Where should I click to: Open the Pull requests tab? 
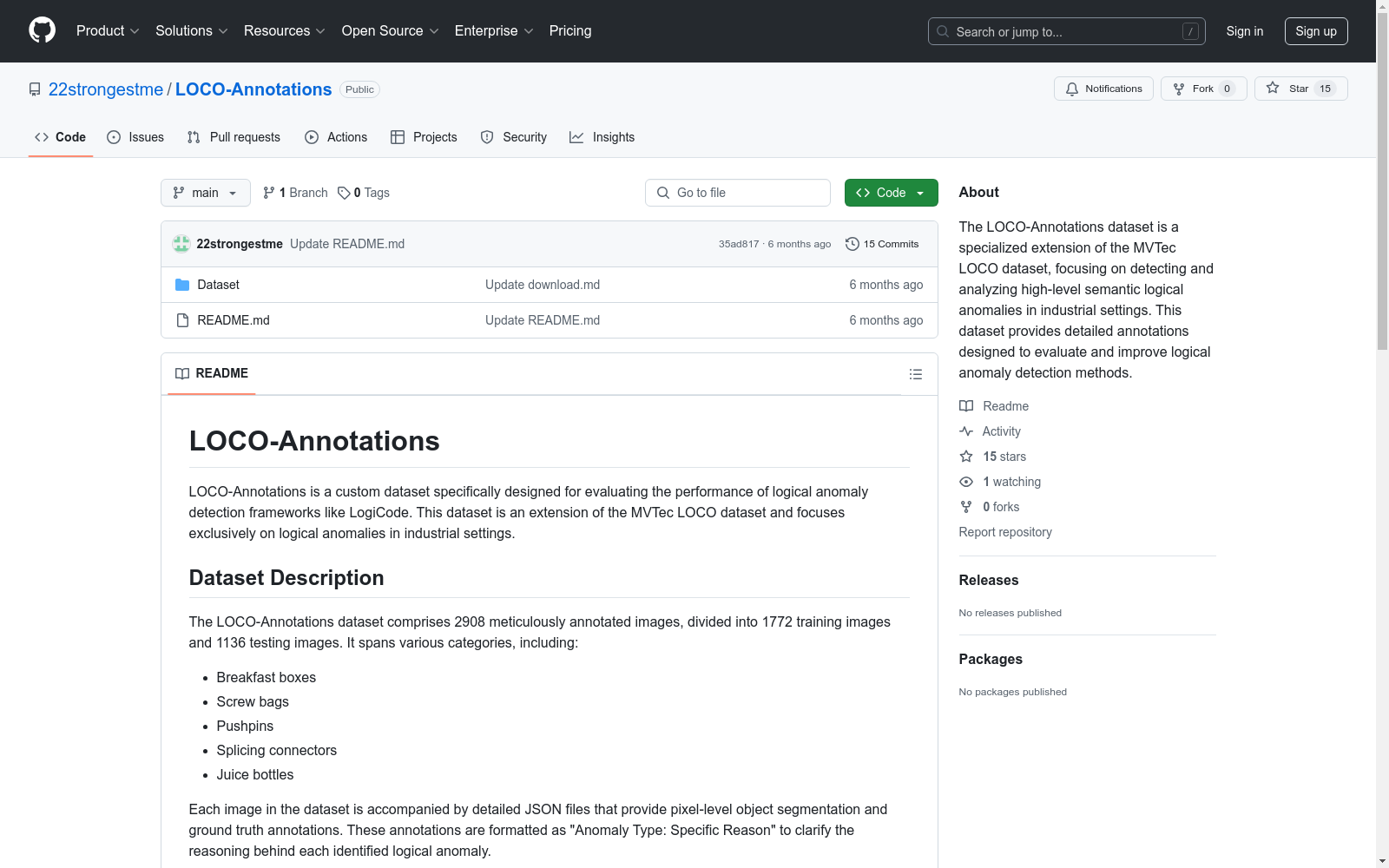point(234,137)
